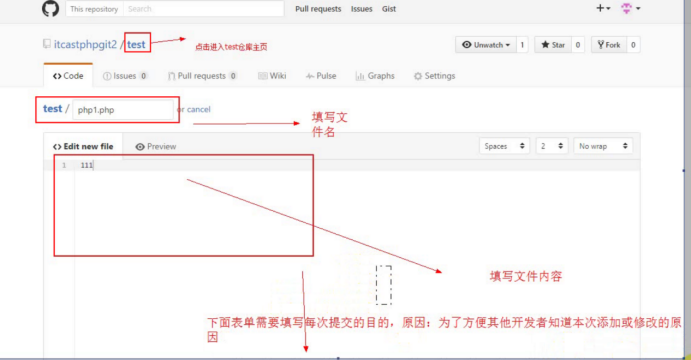View the Pulse tab
The image size is (691, 360).
click(x=321, y=76)
